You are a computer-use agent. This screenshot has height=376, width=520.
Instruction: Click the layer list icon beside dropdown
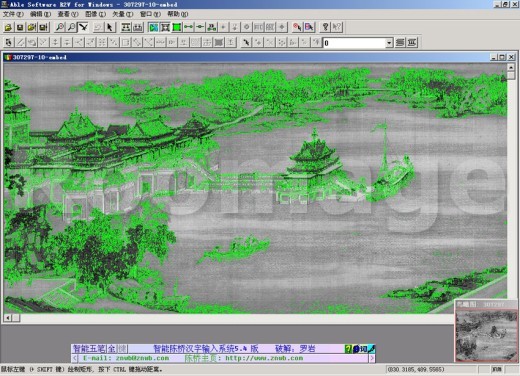tap(400, 43)
